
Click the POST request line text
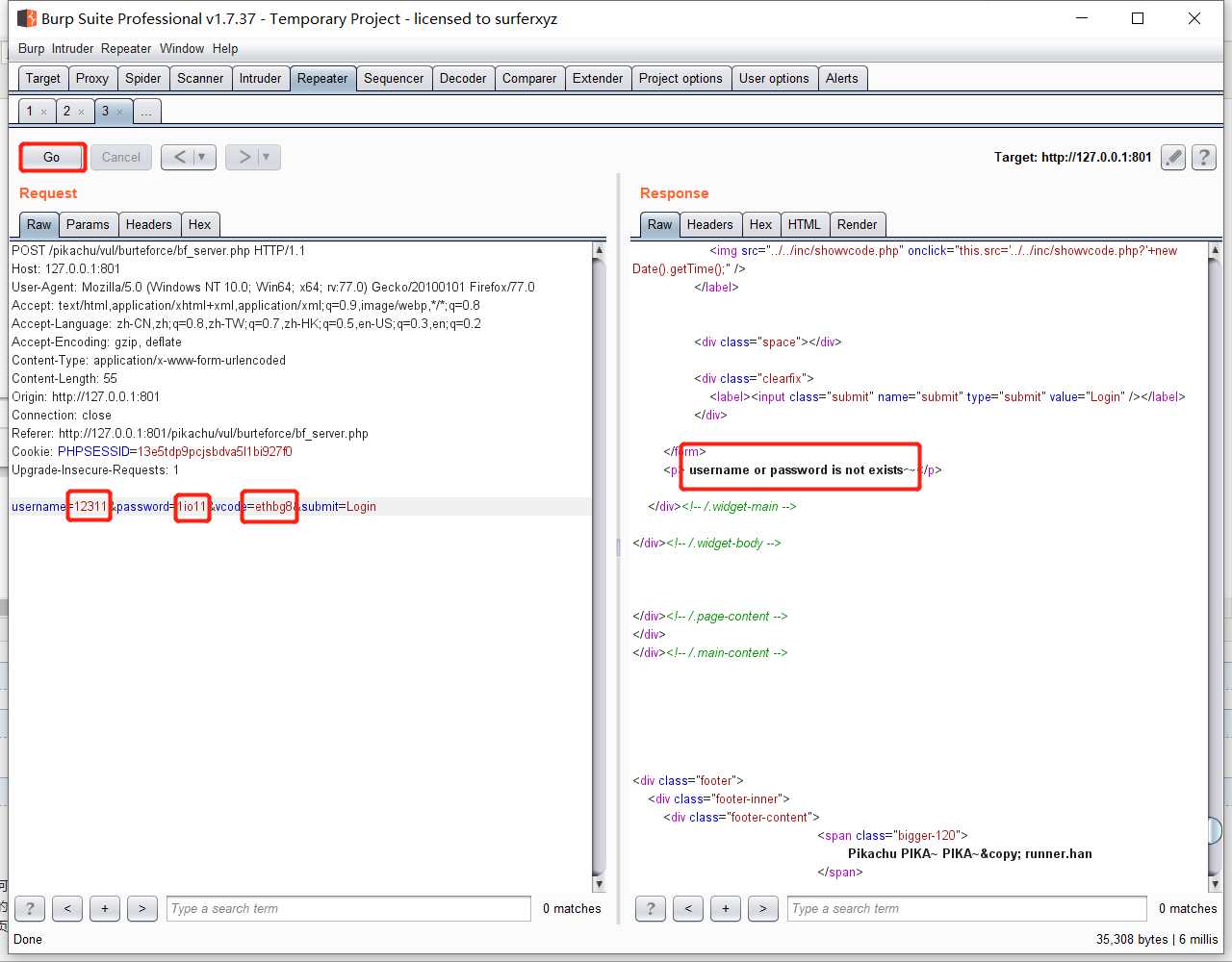pos(158,250)
